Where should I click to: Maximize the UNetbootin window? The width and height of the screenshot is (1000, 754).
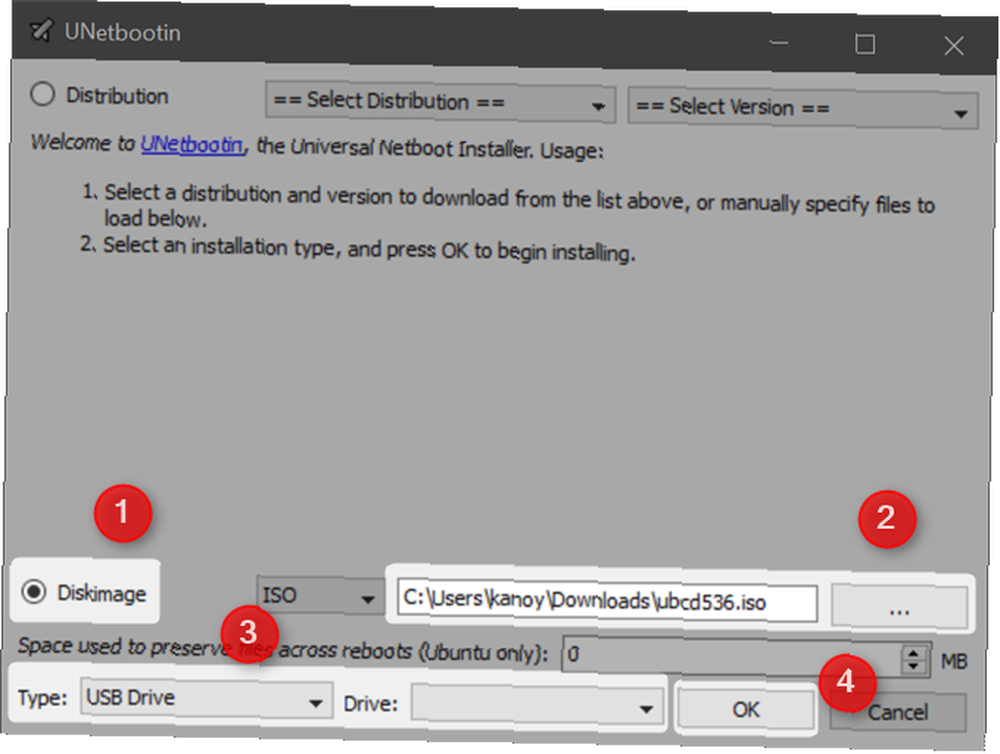pyautogui.click(x=865, y=44)
